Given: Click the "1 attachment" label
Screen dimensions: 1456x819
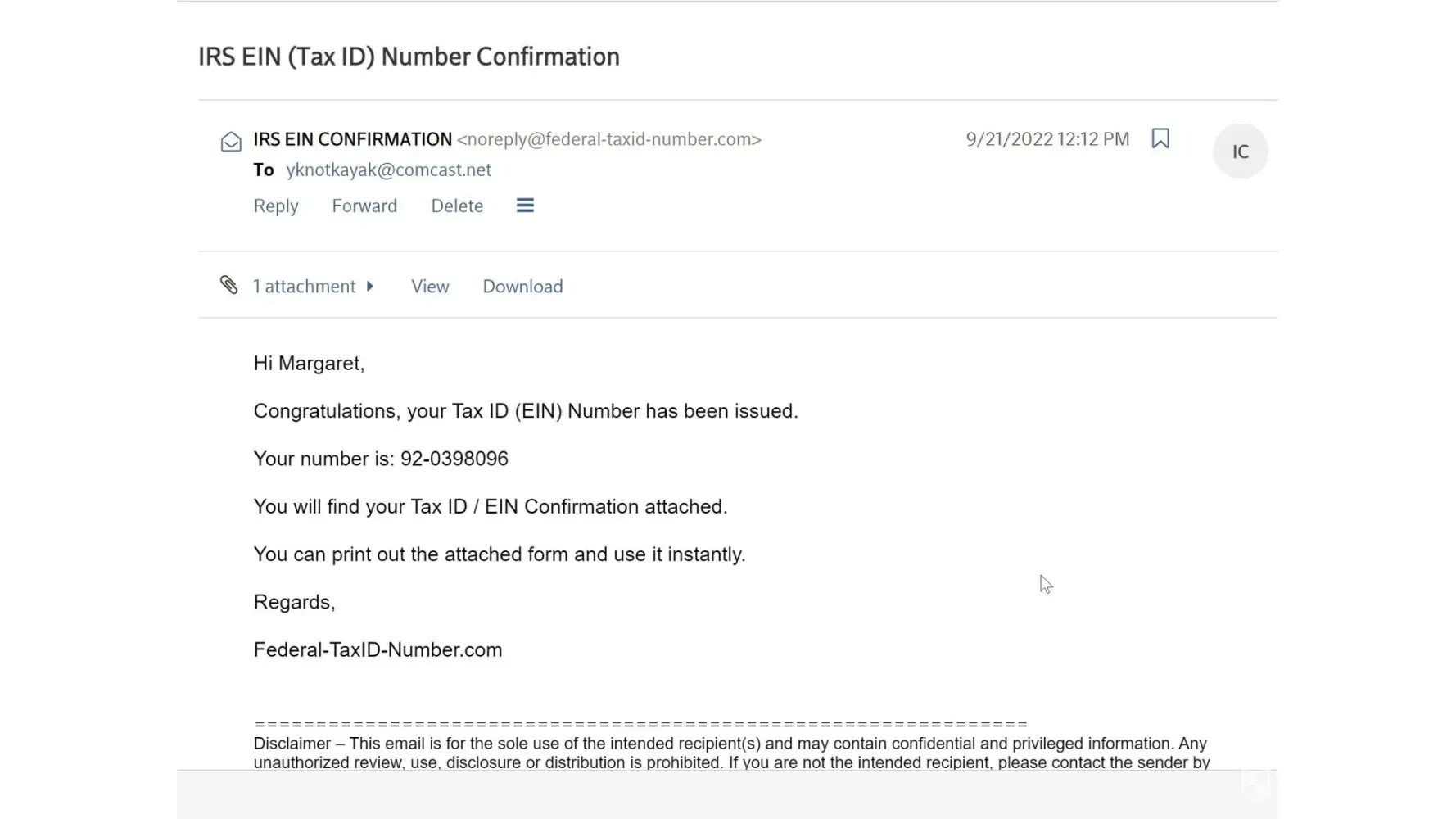Looking at the screenshot, I should tap(304, 287).
